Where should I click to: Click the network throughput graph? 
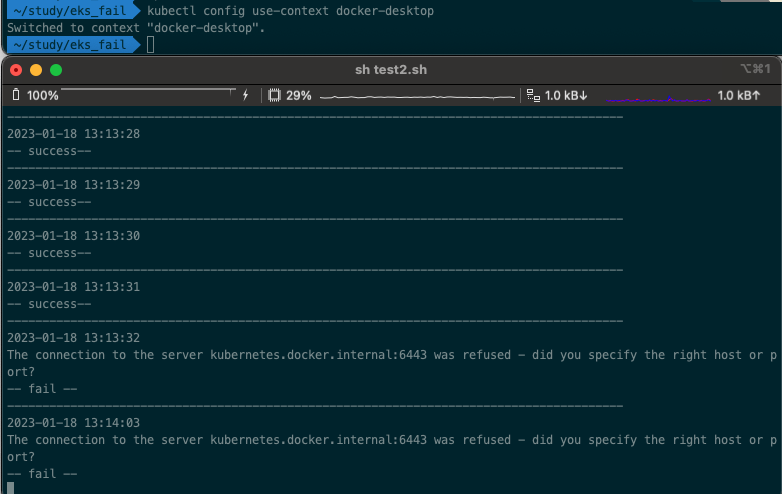pos(658,99)
